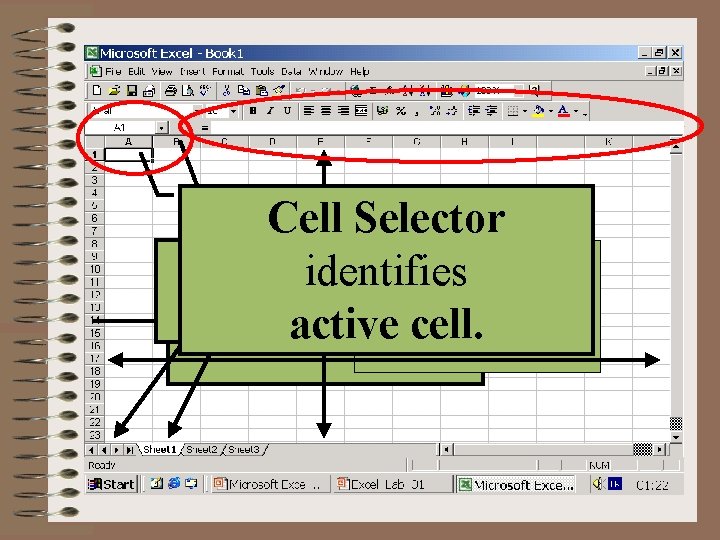Switch to the Sheet3 tab
This screenshot has height=540, width=720.
(244, 450)
